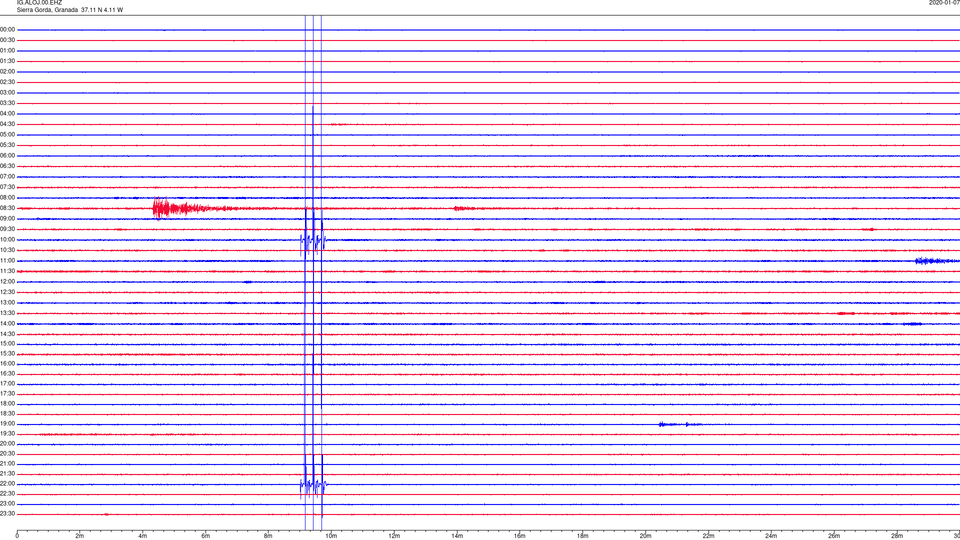Click the '16:00' row label
Screen dimensions: 960x540
pos(7,364)
